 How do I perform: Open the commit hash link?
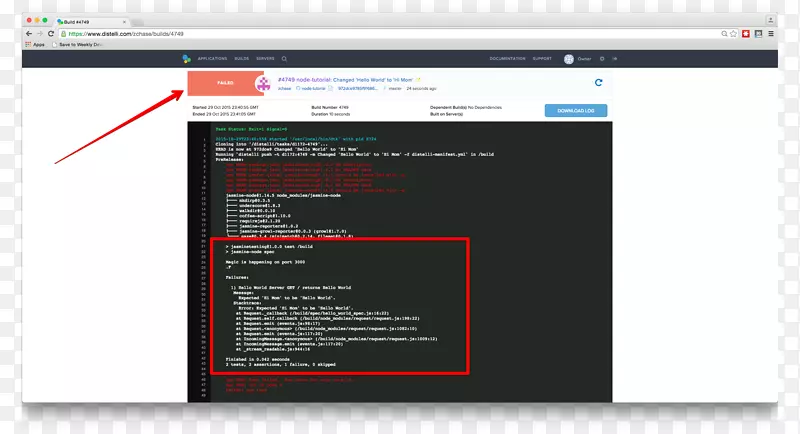click(x=358, y=89)
